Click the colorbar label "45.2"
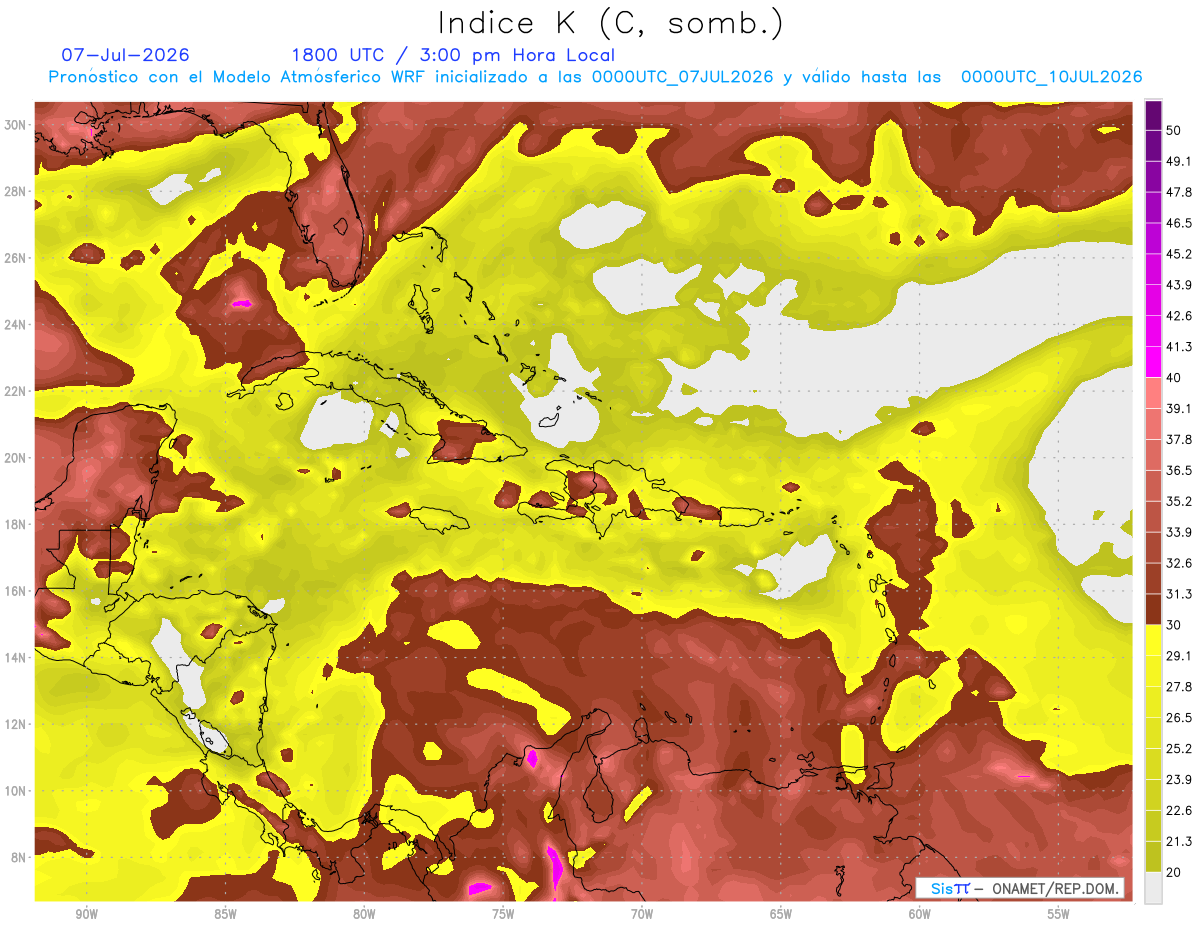The height and width of the screenshot is (927, 1200). (x=1179, y=254)
